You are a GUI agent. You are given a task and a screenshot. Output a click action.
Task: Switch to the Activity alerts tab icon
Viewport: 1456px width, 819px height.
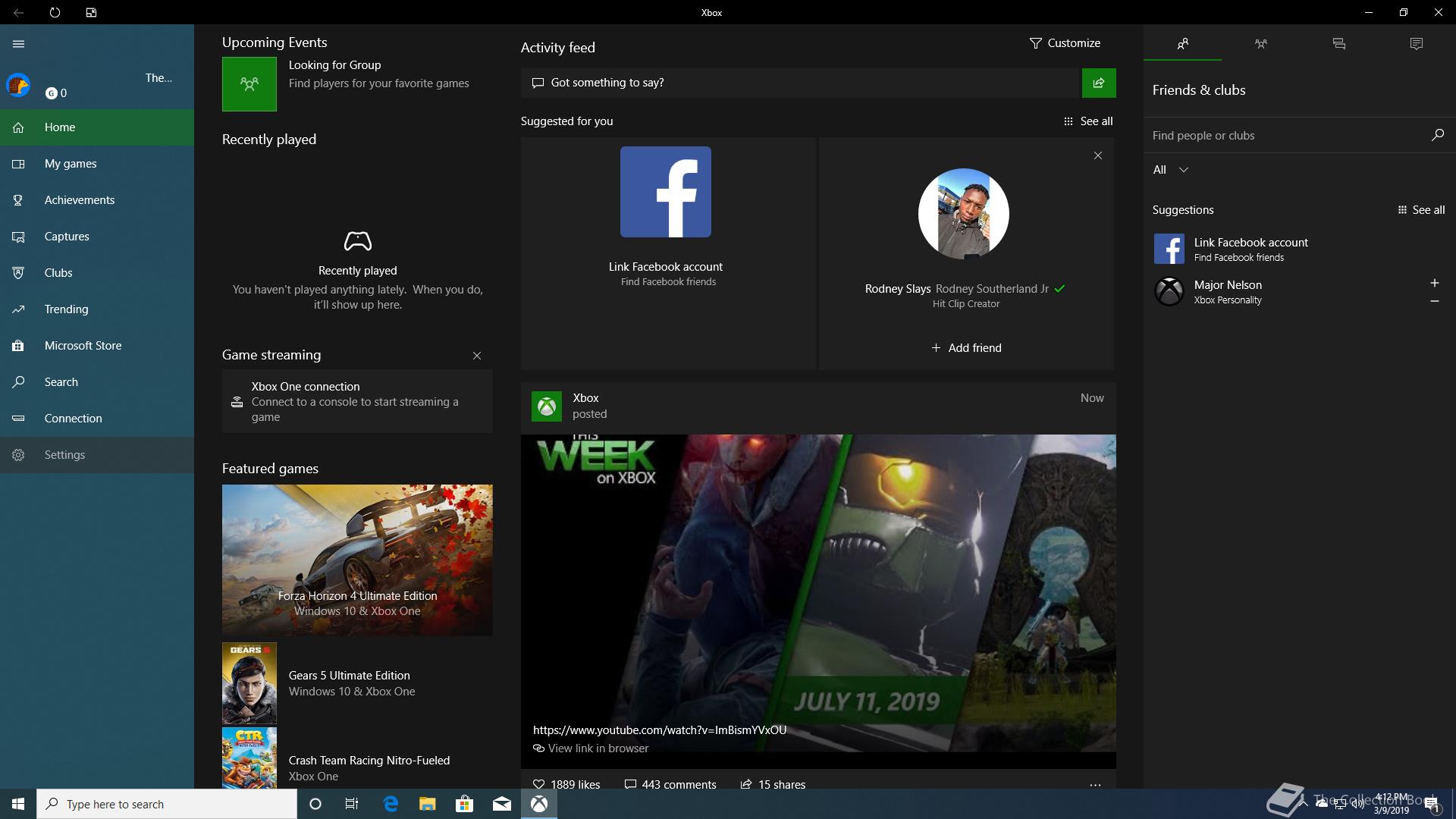pyautogui.click(x=1416, y=43)
